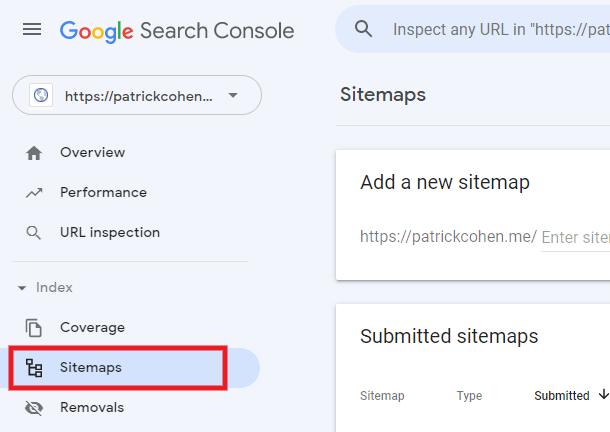The height and width of the screenshot is (432, 610).
Task: Open the Performance report
Action: coord(103,193)
